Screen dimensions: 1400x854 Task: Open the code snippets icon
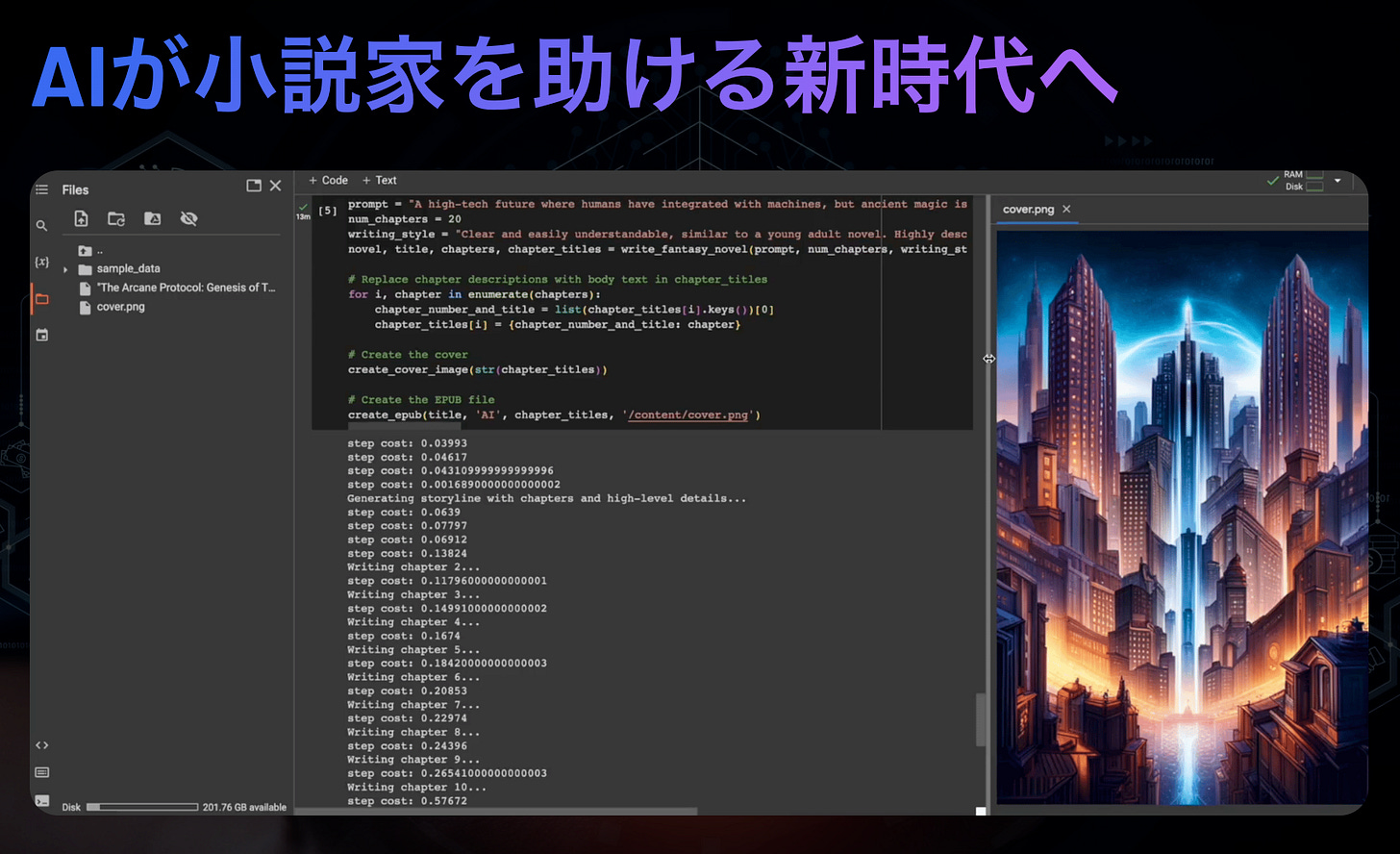[41, 745]
